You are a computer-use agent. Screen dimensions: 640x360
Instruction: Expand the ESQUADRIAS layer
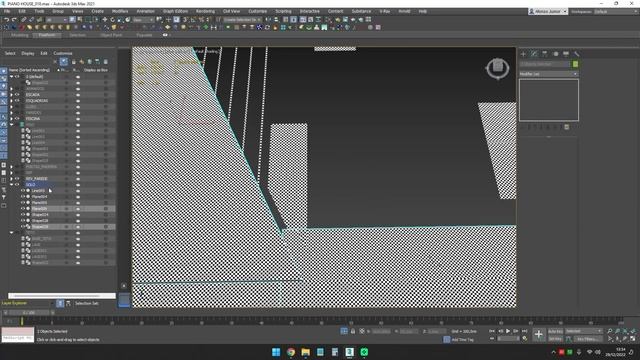coord(11,101)
